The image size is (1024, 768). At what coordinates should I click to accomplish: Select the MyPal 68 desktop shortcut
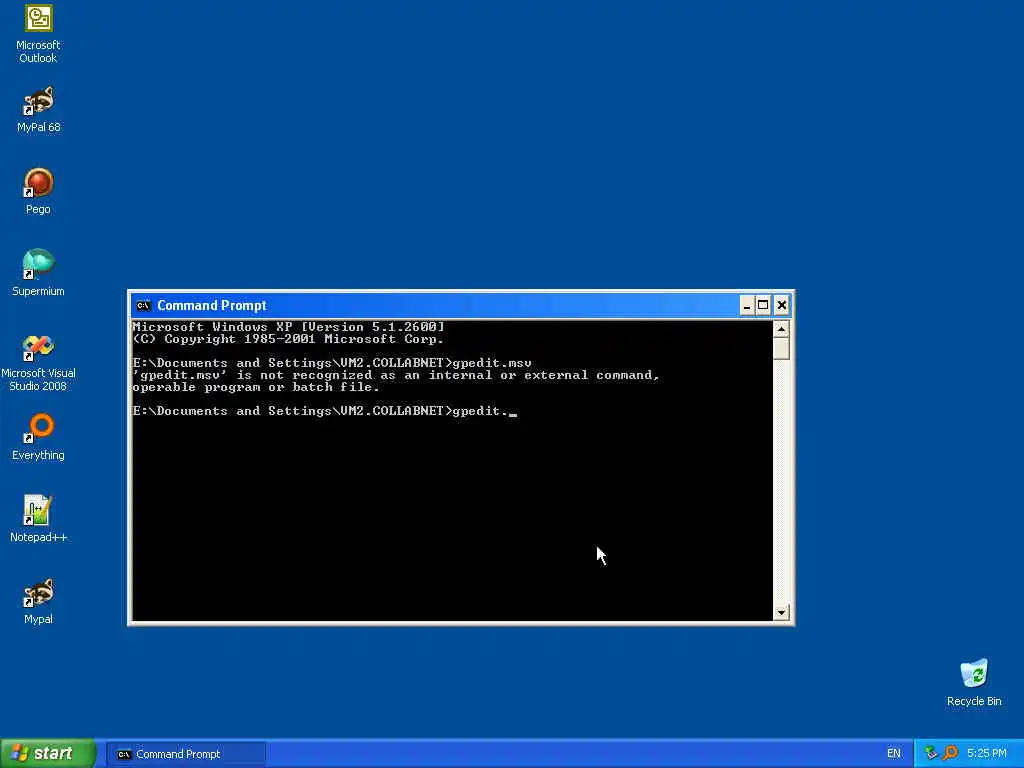pos(38,109)
